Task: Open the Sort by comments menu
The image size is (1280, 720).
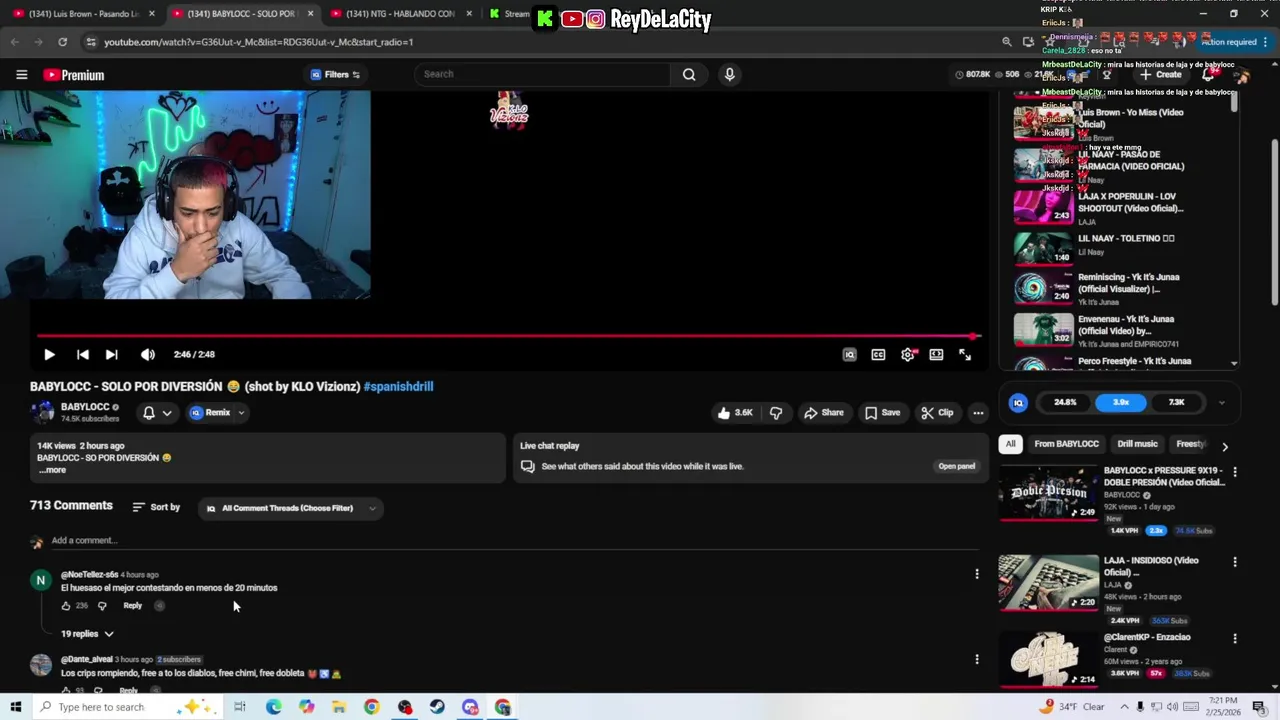Action: pos(156,508)
